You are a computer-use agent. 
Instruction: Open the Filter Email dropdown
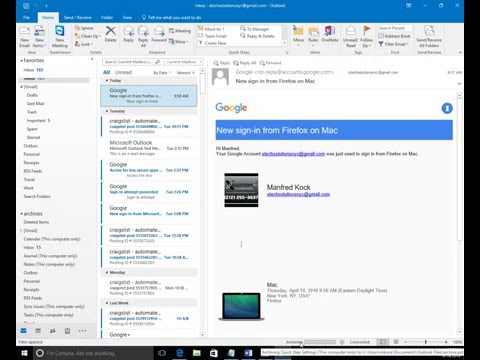coord(393,44)
